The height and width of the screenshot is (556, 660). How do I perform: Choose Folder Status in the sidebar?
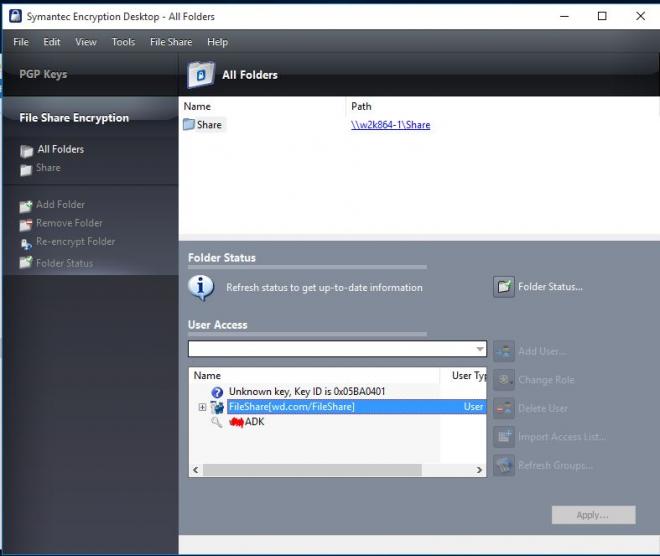point(64,263)
